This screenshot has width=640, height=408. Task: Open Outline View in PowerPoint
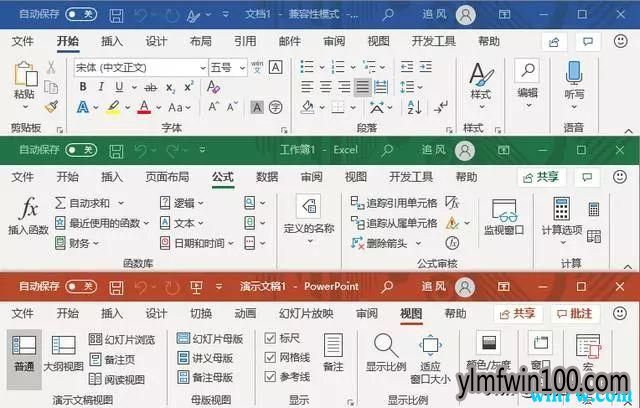point(64,353)
